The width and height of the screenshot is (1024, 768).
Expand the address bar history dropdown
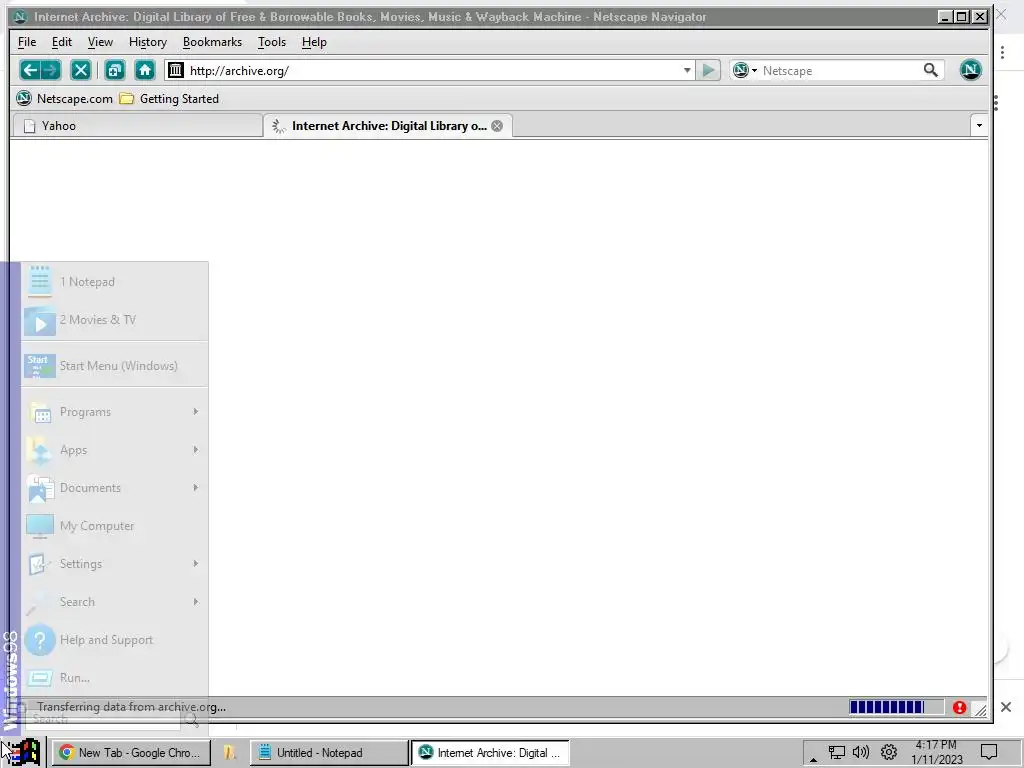pos(687,70)
